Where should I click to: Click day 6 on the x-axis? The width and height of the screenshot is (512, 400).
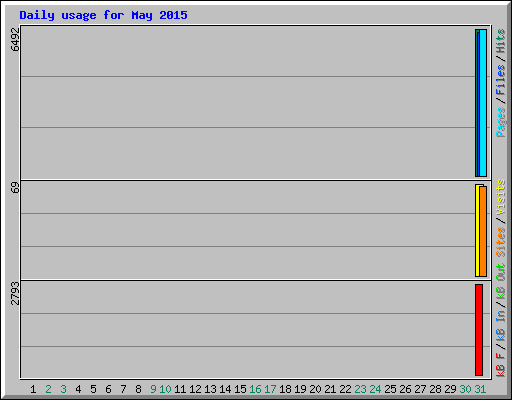tap(108, 389)
